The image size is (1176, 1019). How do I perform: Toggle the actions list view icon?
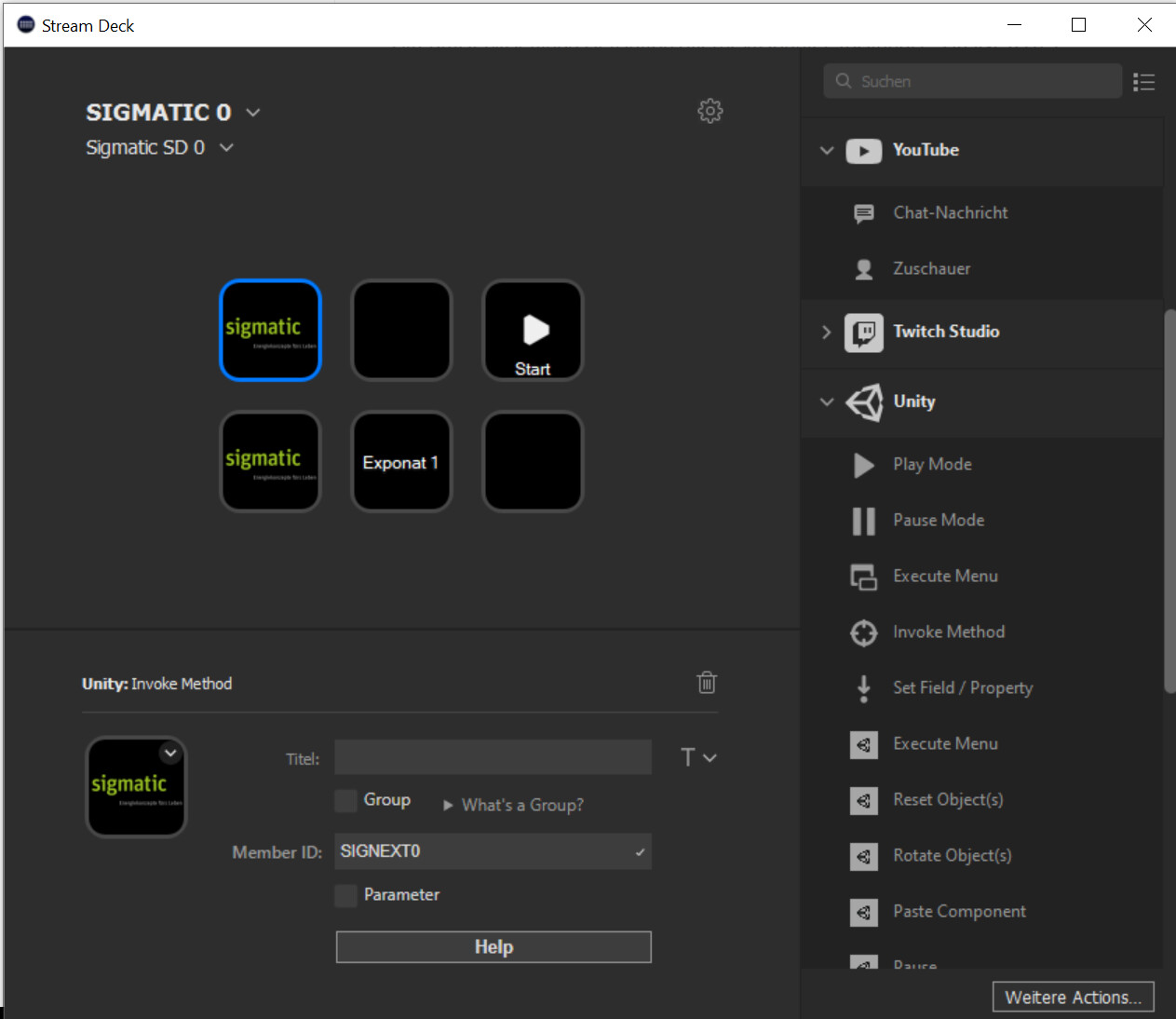click(1144, 82)
